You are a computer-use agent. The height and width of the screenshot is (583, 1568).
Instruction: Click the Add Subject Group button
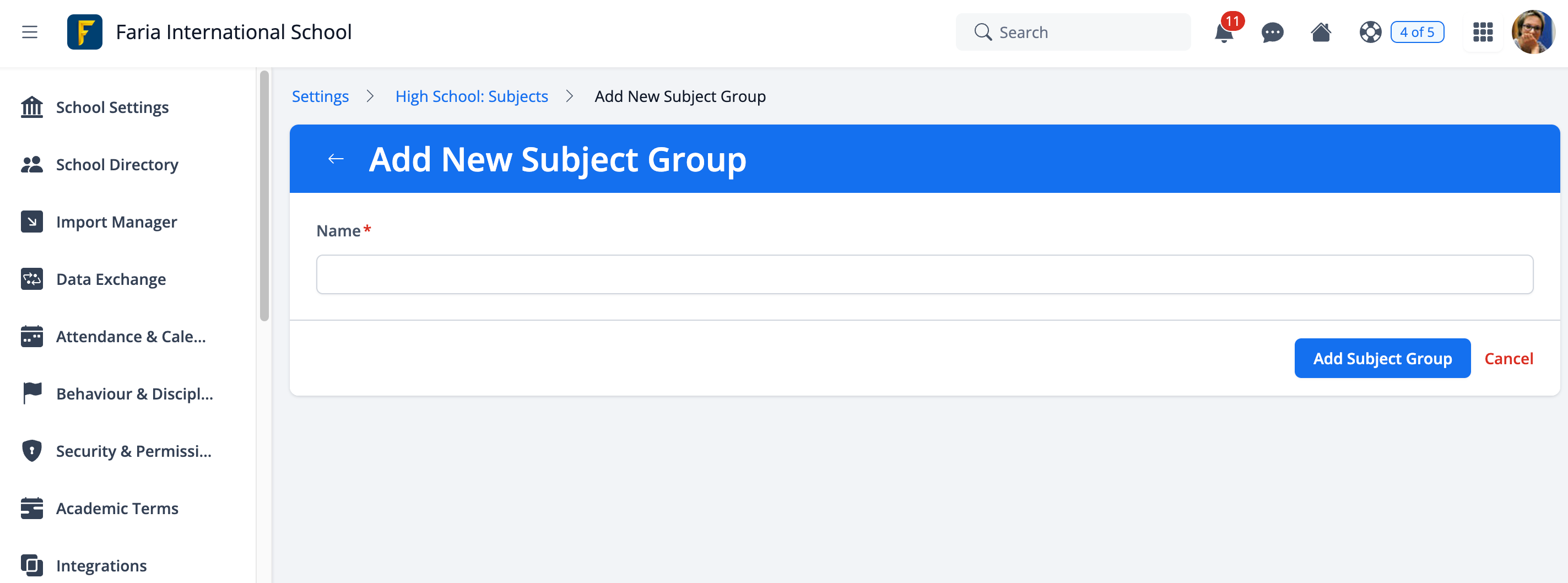pos(1382,358)
